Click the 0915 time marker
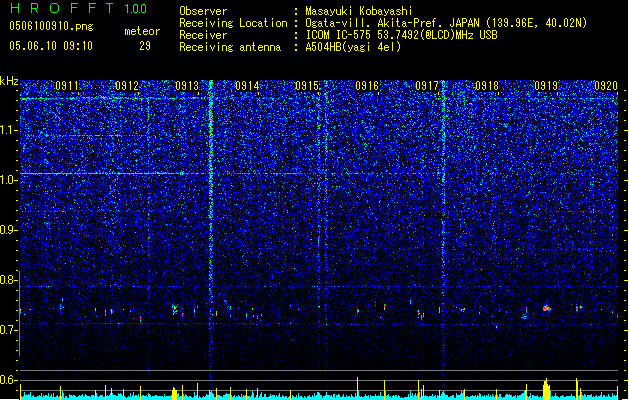629x400 pixels. 307,86
